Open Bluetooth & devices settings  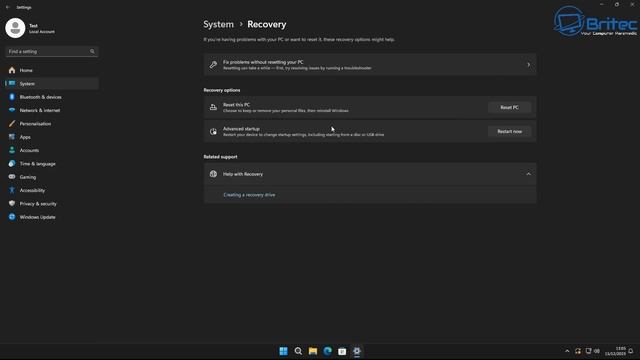51,97
